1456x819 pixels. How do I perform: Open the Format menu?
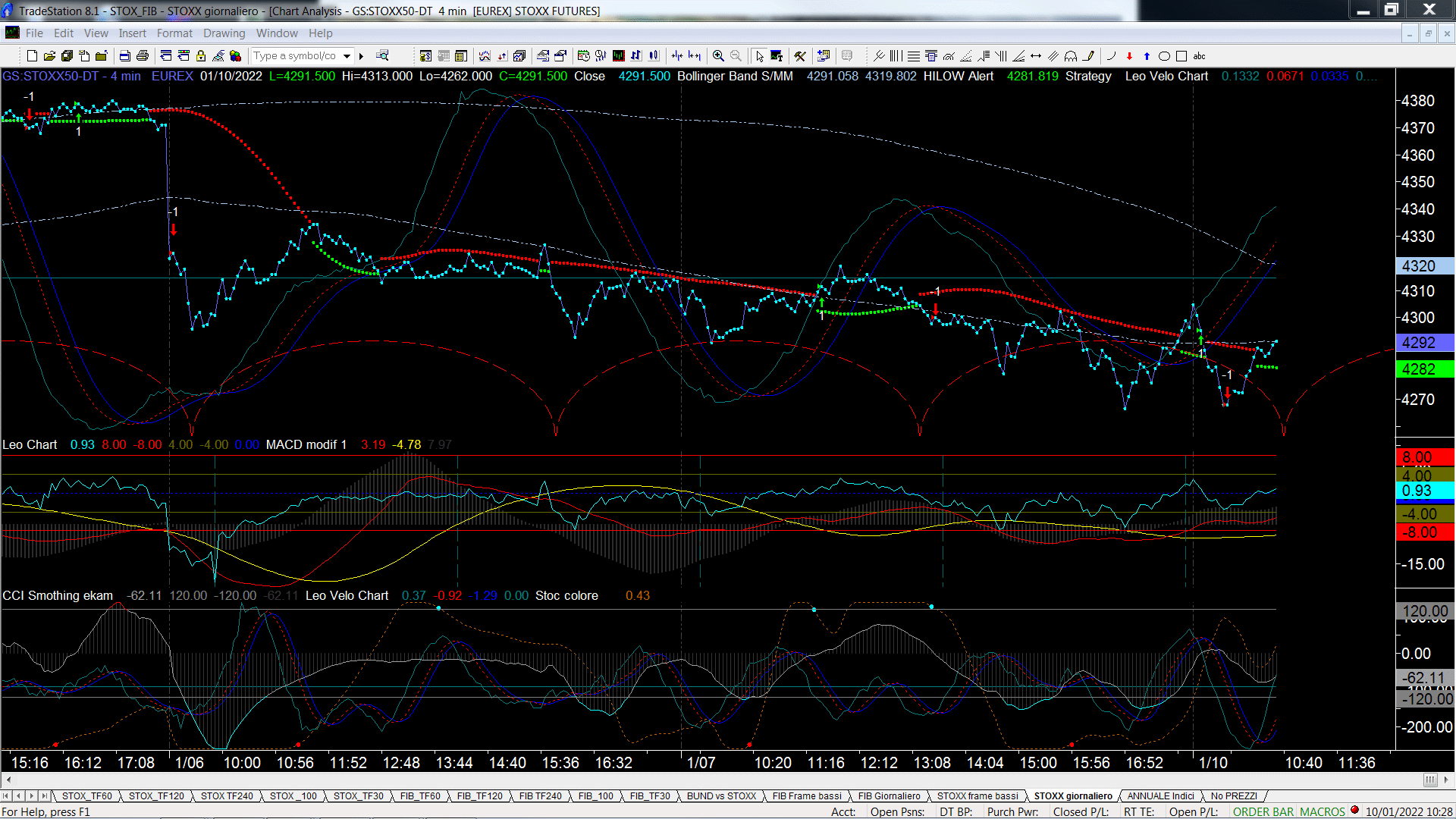[x=174, y=33]
